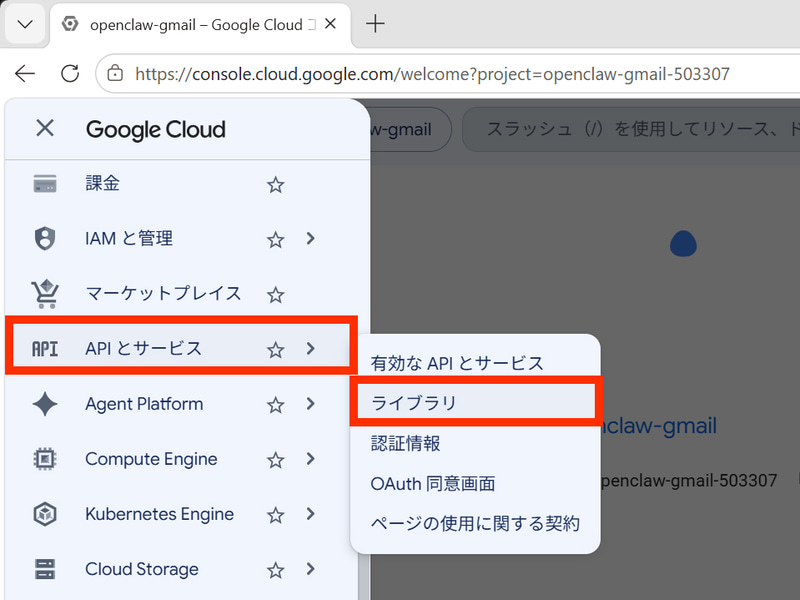This screenshot has height=600, width=800.
Task: Select ライブラリ in the submenu
Action: click(475, 403)
